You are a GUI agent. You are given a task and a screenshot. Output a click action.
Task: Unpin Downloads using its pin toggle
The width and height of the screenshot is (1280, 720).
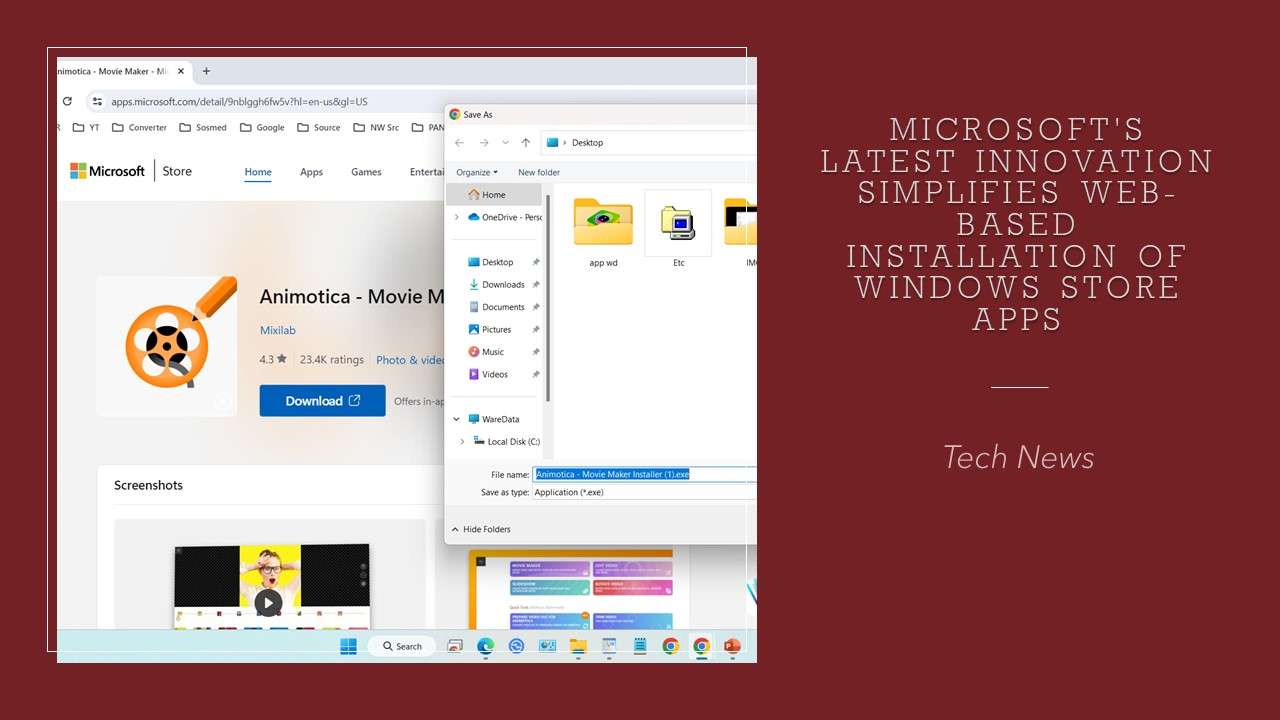coord(537,284)
